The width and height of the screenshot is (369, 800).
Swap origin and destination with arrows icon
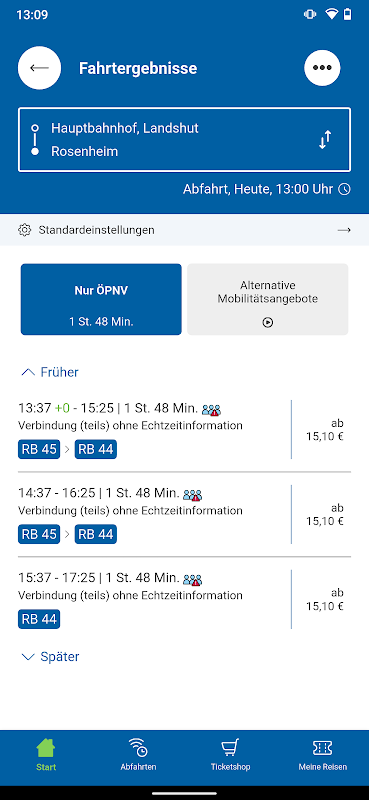(x=325, y=140)
